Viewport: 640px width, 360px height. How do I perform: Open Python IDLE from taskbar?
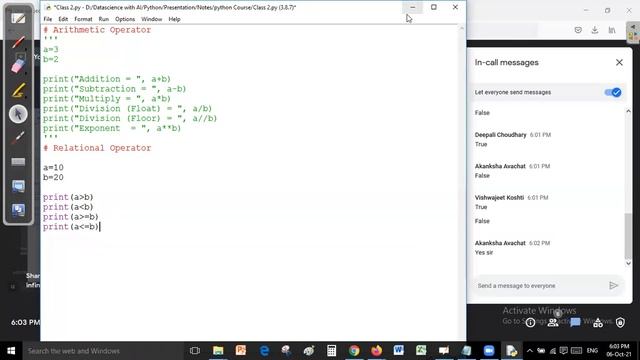511,351
